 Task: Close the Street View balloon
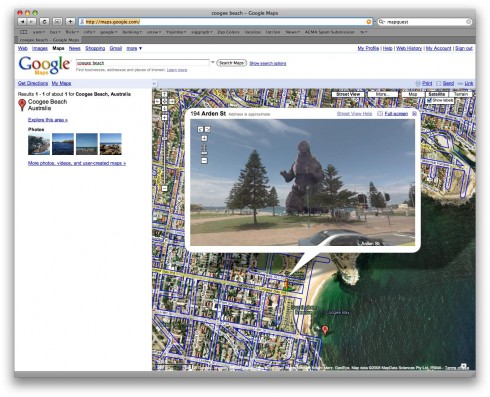pyautogui.click(x=414, y=114)
